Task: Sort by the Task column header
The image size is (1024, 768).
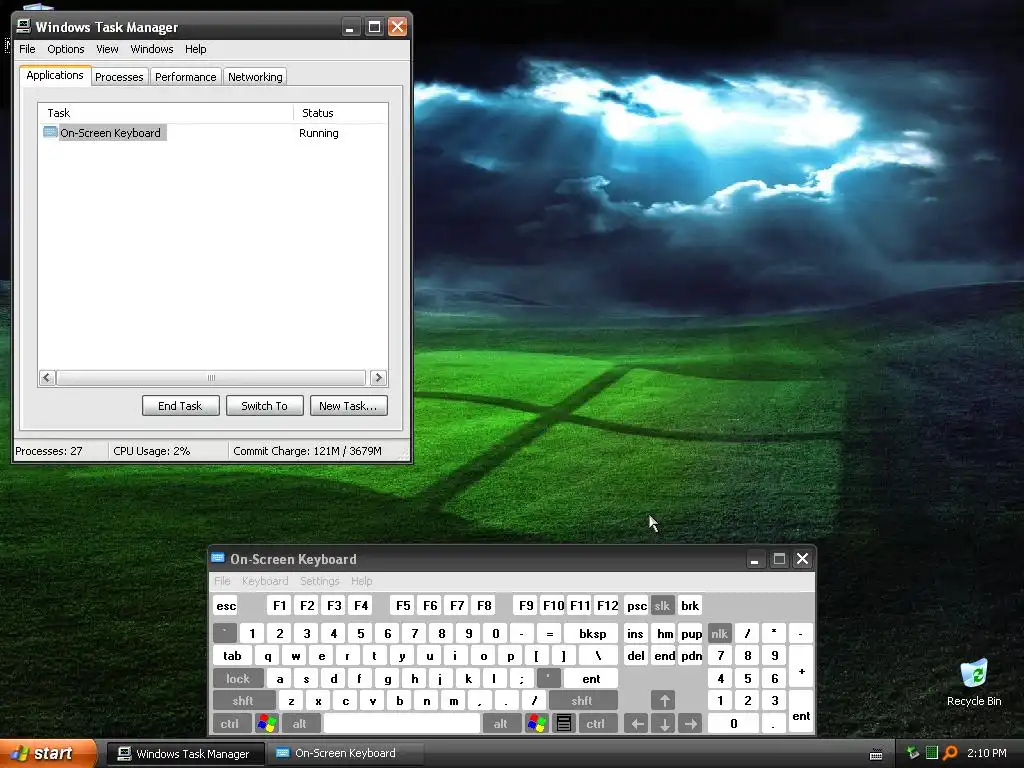Action: click(x=166, y=113)
